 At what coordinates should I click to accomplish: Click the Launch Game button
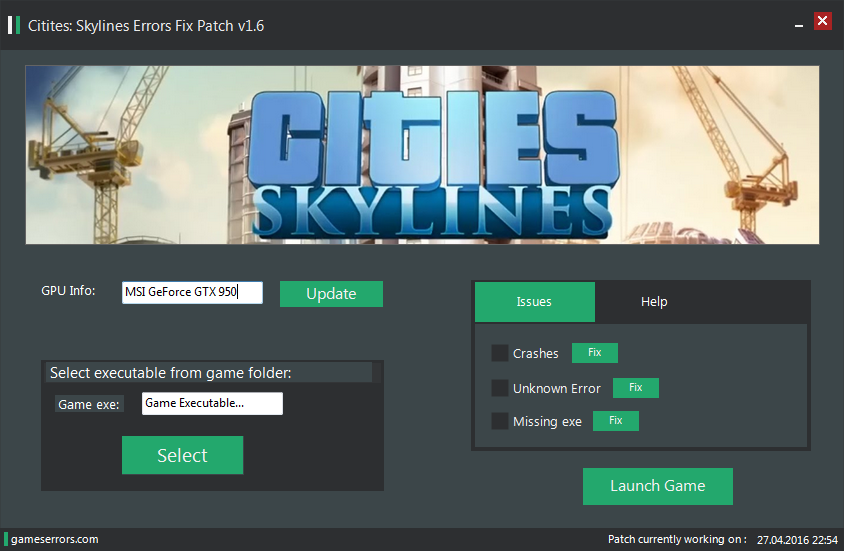pyautogui.click(x=657, y=486)
